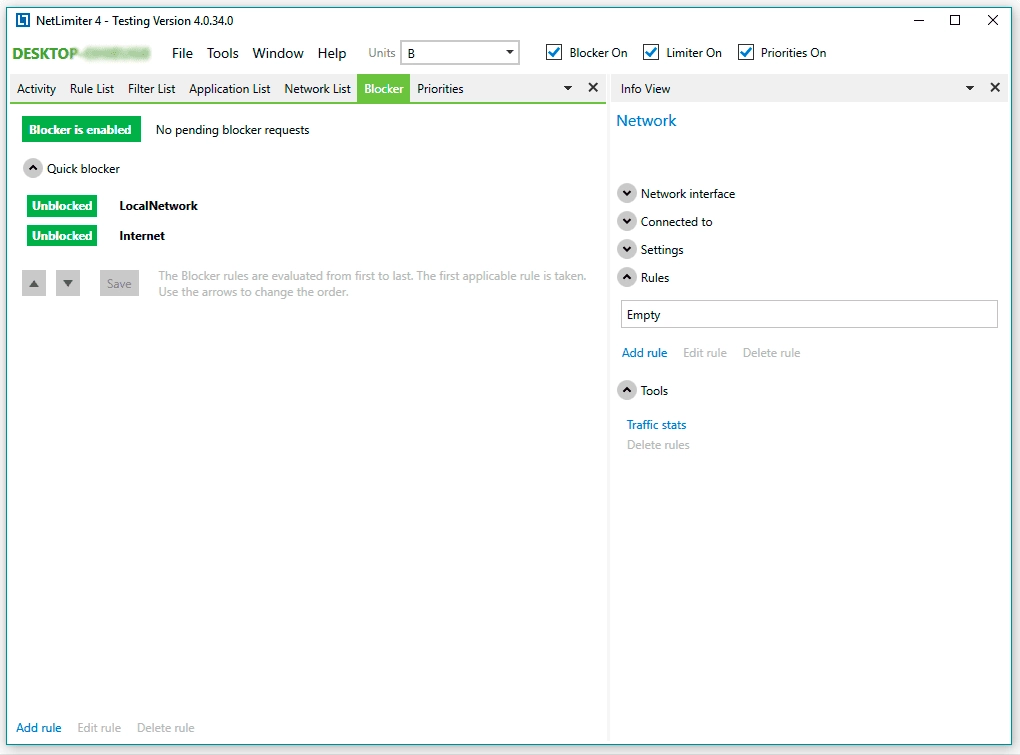
Task: Expand the Connected to section
Action: 626,221
